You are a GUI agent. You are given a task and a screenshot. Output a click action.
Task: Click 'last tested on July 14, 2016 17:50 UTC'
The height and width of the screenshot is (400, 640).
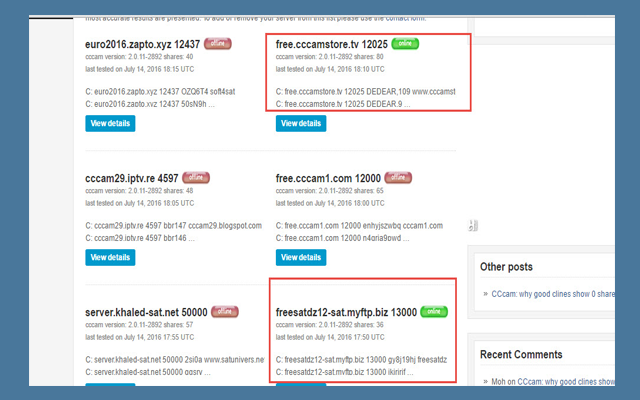click(330, 337)
